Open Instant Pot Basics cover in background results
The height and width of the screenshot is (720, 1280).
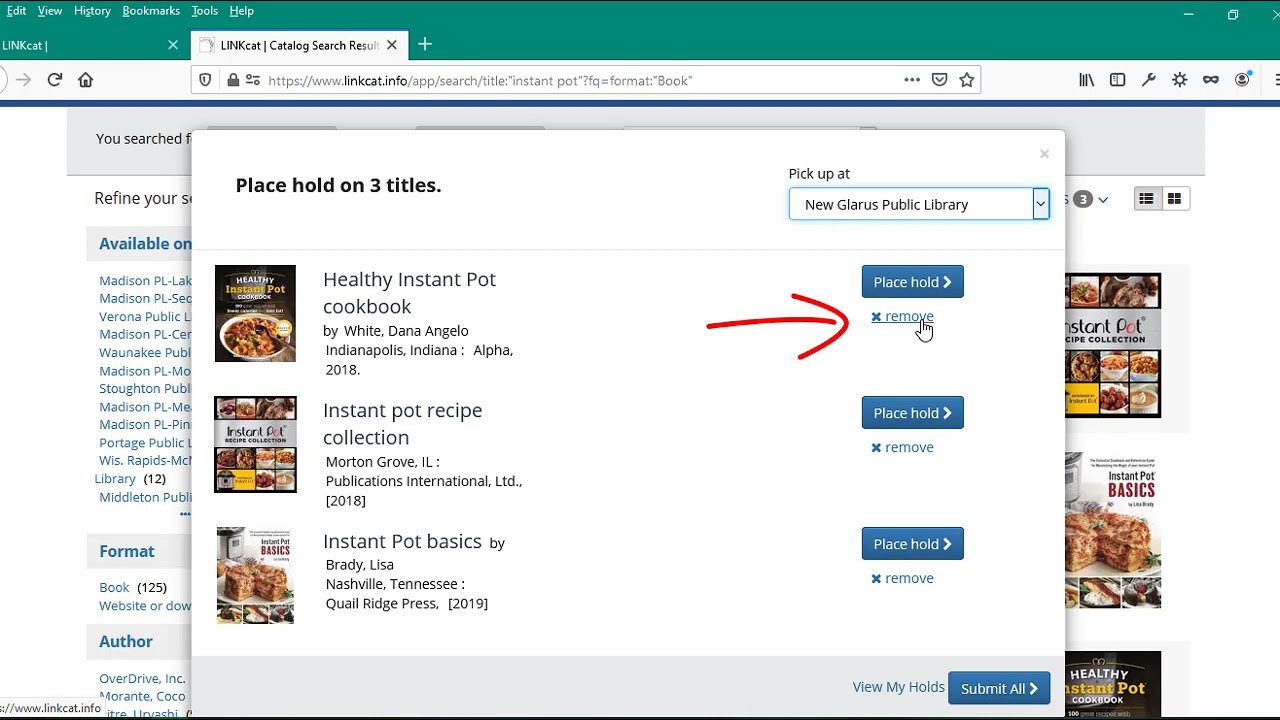(x=1113, y=530)
